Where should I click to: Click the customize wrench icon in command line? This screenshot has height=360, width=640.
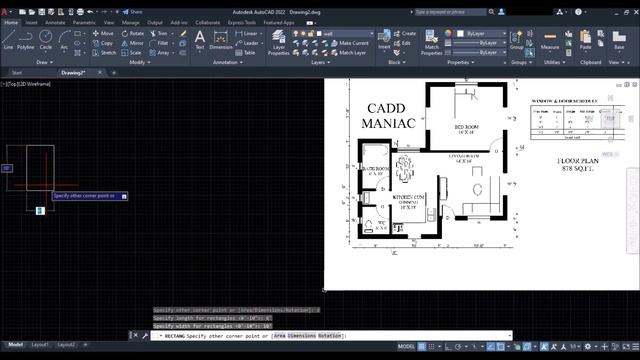(144, 336)
